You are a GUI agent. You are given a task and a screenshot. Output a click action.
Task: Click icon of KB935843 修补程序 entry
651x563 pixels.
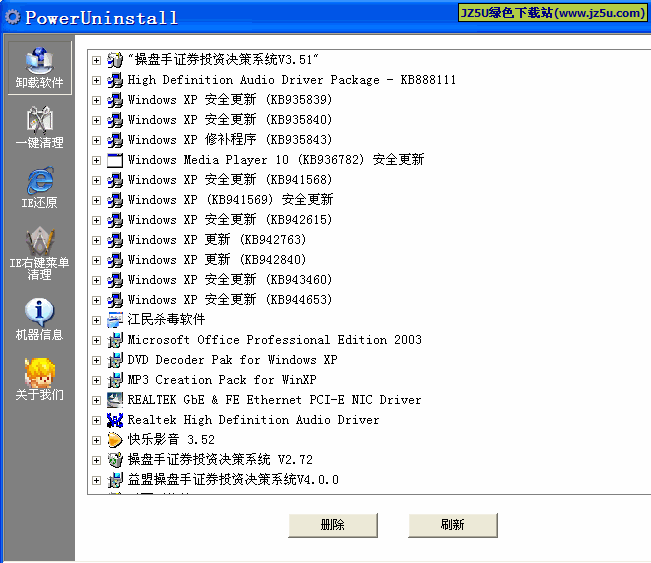point(115,140)
